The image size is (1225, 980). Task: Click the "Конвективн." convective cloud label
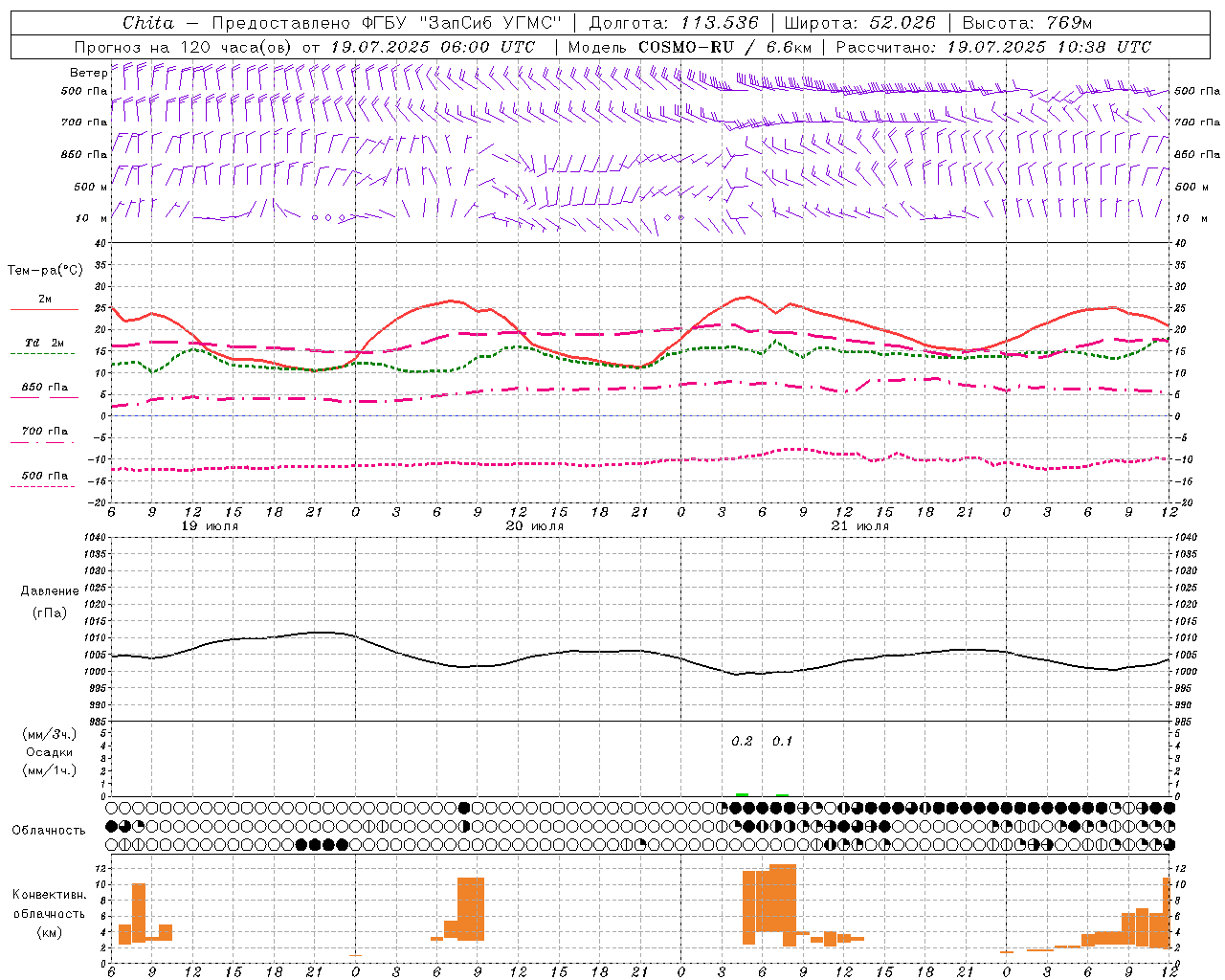(50, 895)
